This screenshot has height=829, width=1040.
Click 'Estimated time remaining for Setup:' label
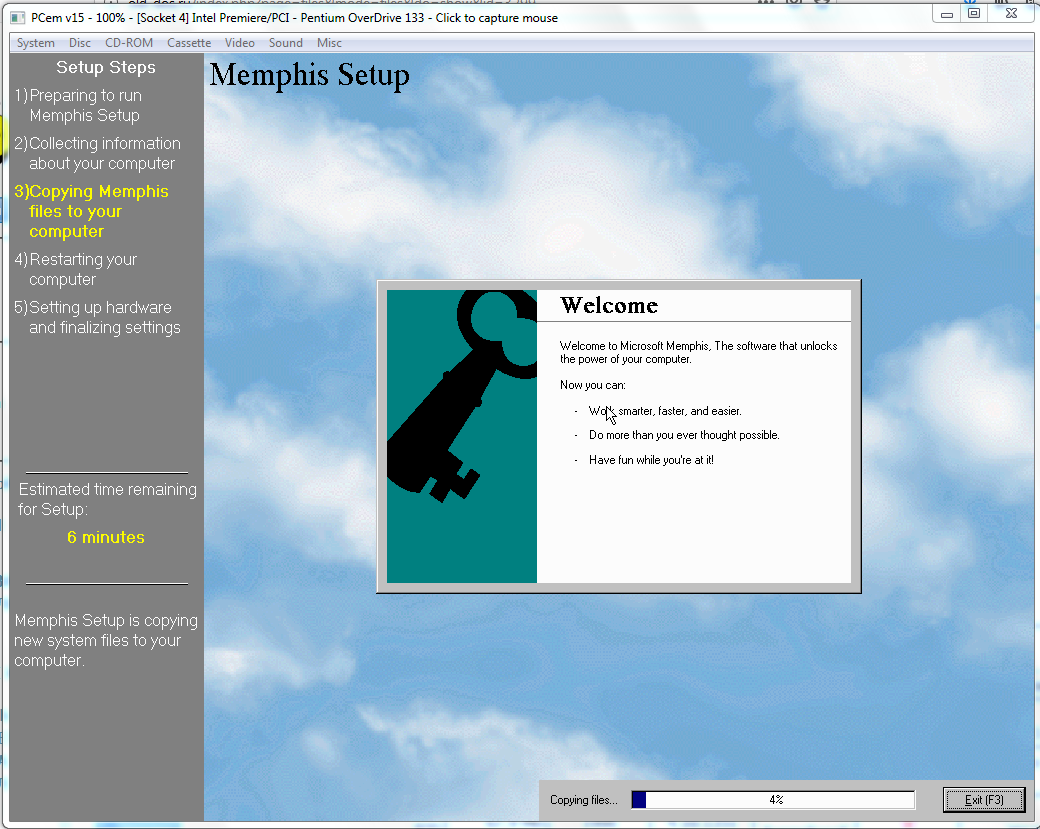click(107, 499)
